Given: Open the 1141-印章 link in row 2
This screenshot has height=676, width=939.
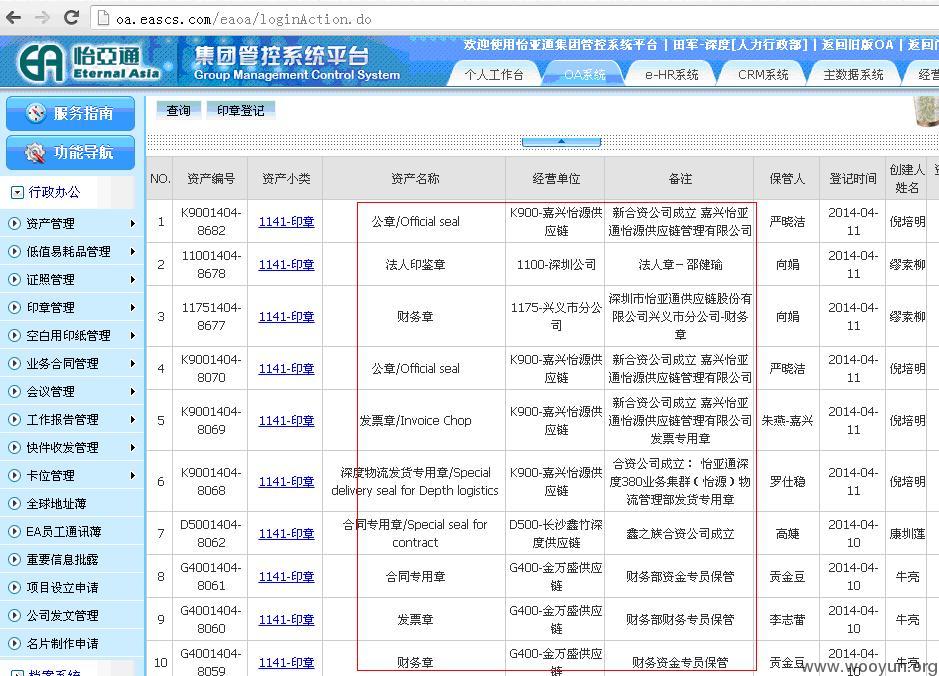Looking at the screenshot, I should coord(286,265).
